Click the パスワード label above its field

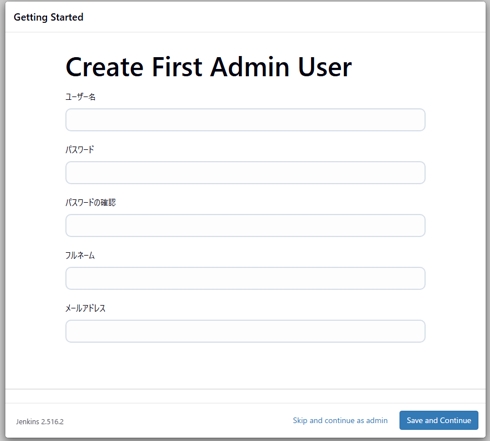point(80,150)
